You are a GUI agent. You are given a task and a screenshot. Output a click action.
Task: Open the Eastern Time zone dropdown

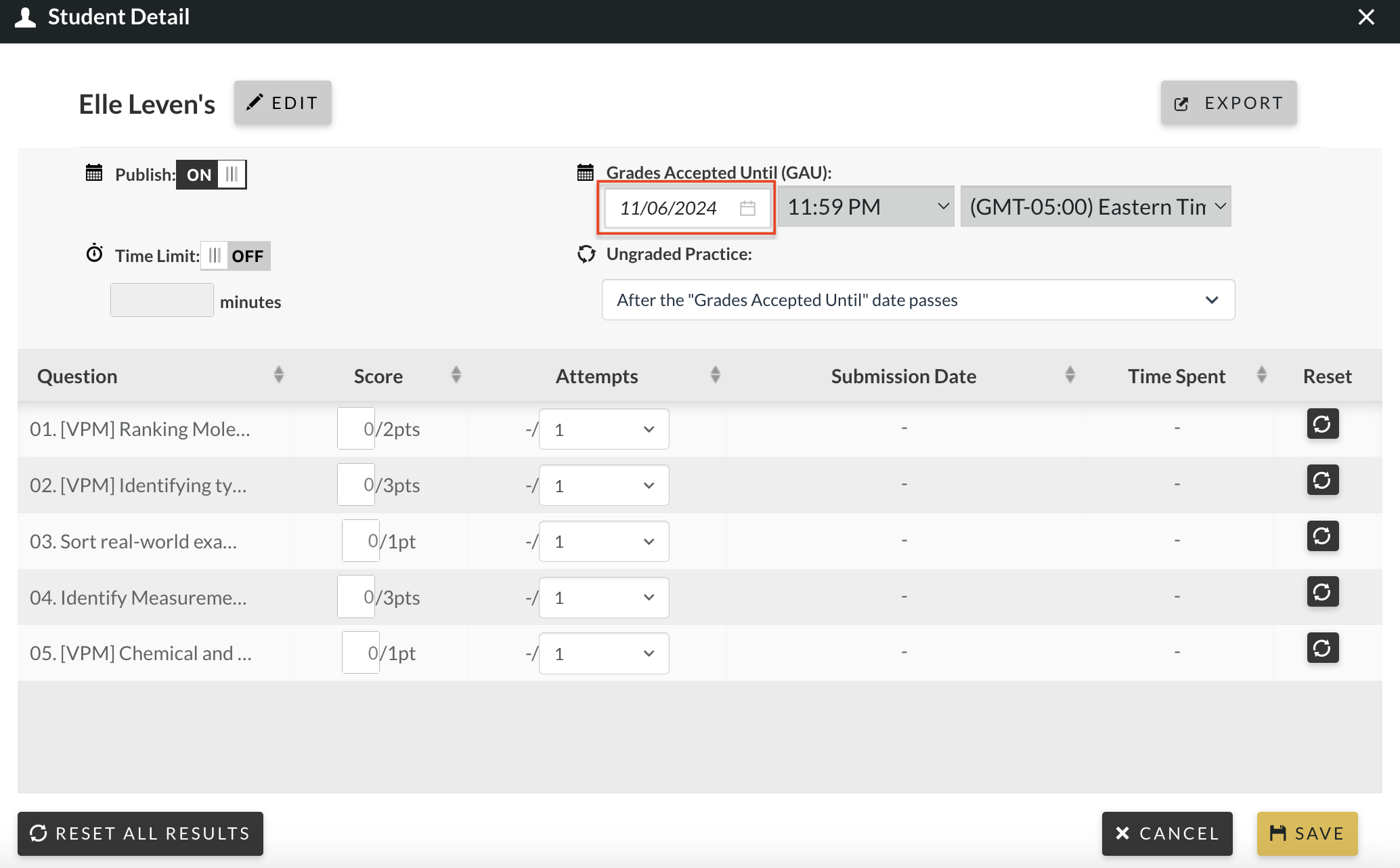(x=1095, y=207)
